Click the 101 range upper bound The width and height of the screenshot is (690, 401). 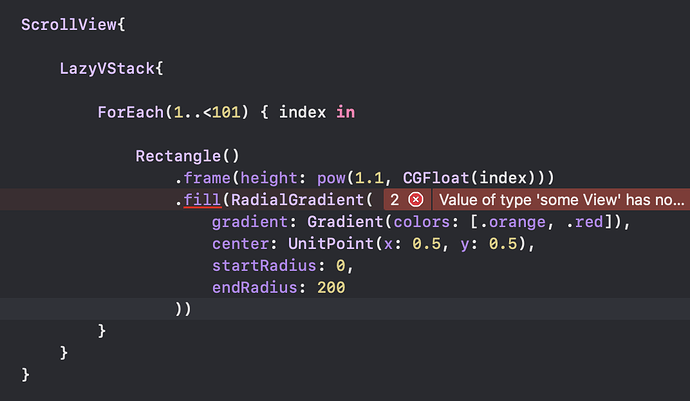(226, 112)
